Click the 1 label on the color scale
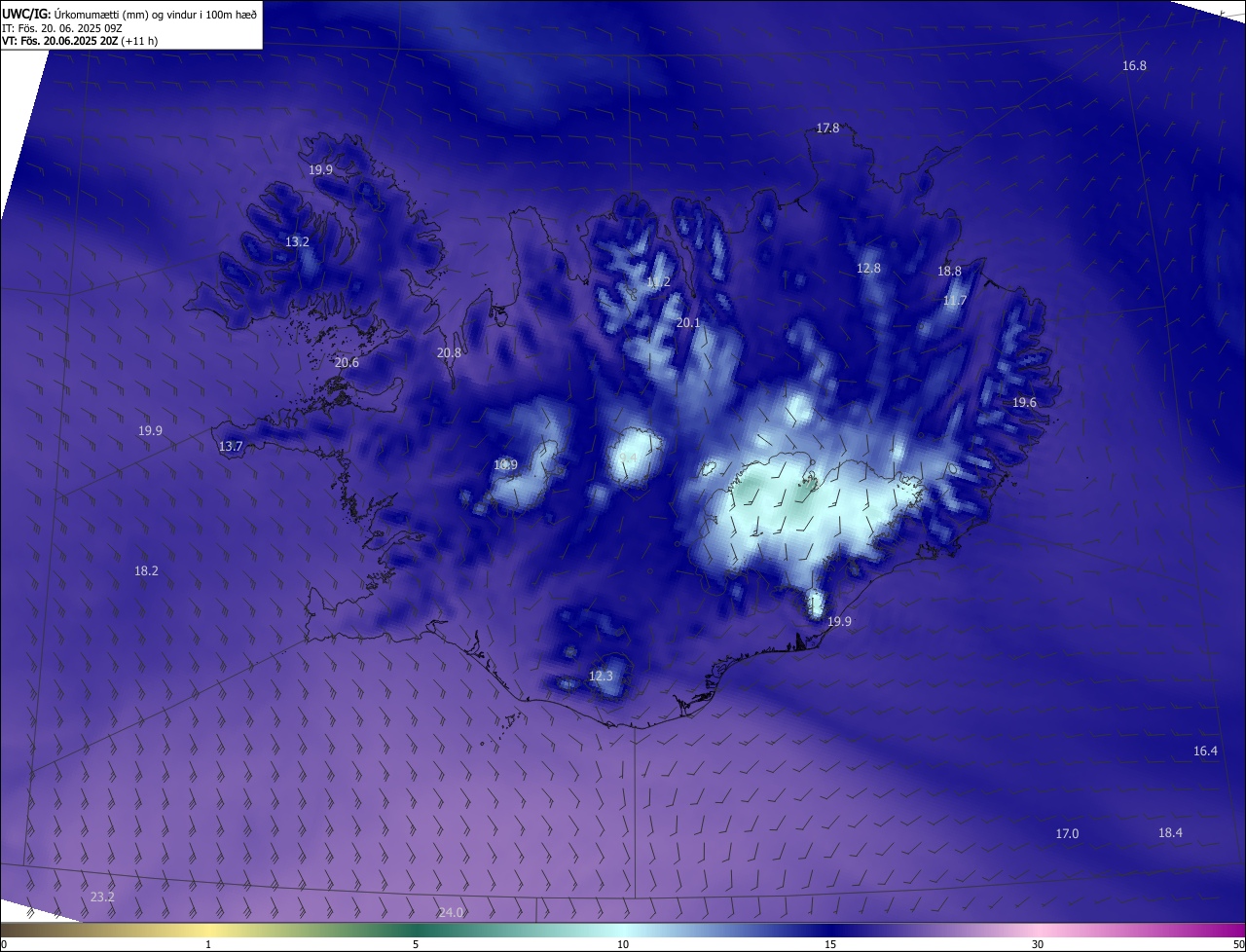 (x=208, y=944)
